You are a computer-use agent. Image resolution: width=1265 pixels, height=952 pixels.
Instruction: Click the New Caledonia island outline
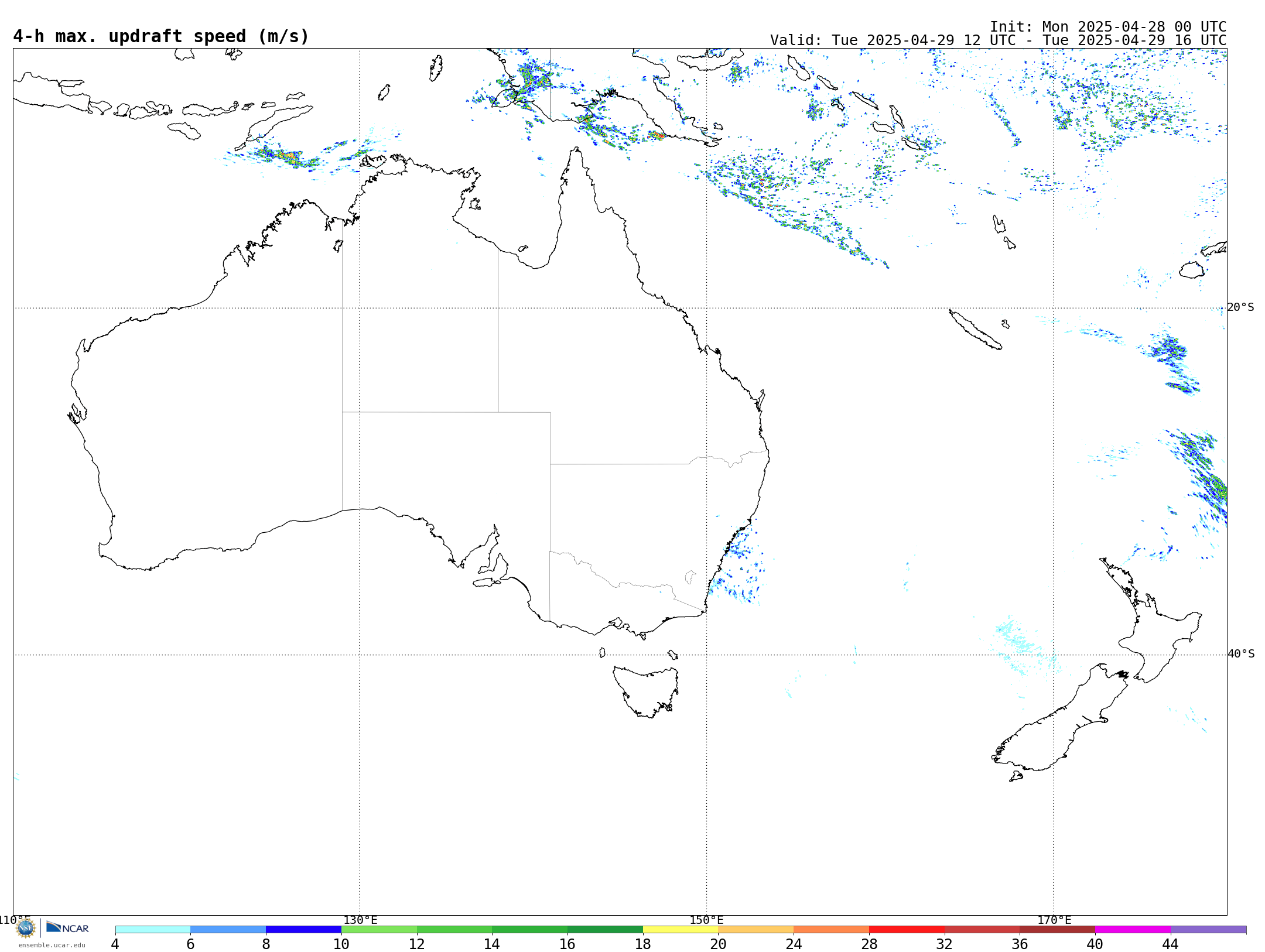coord(975,330)
